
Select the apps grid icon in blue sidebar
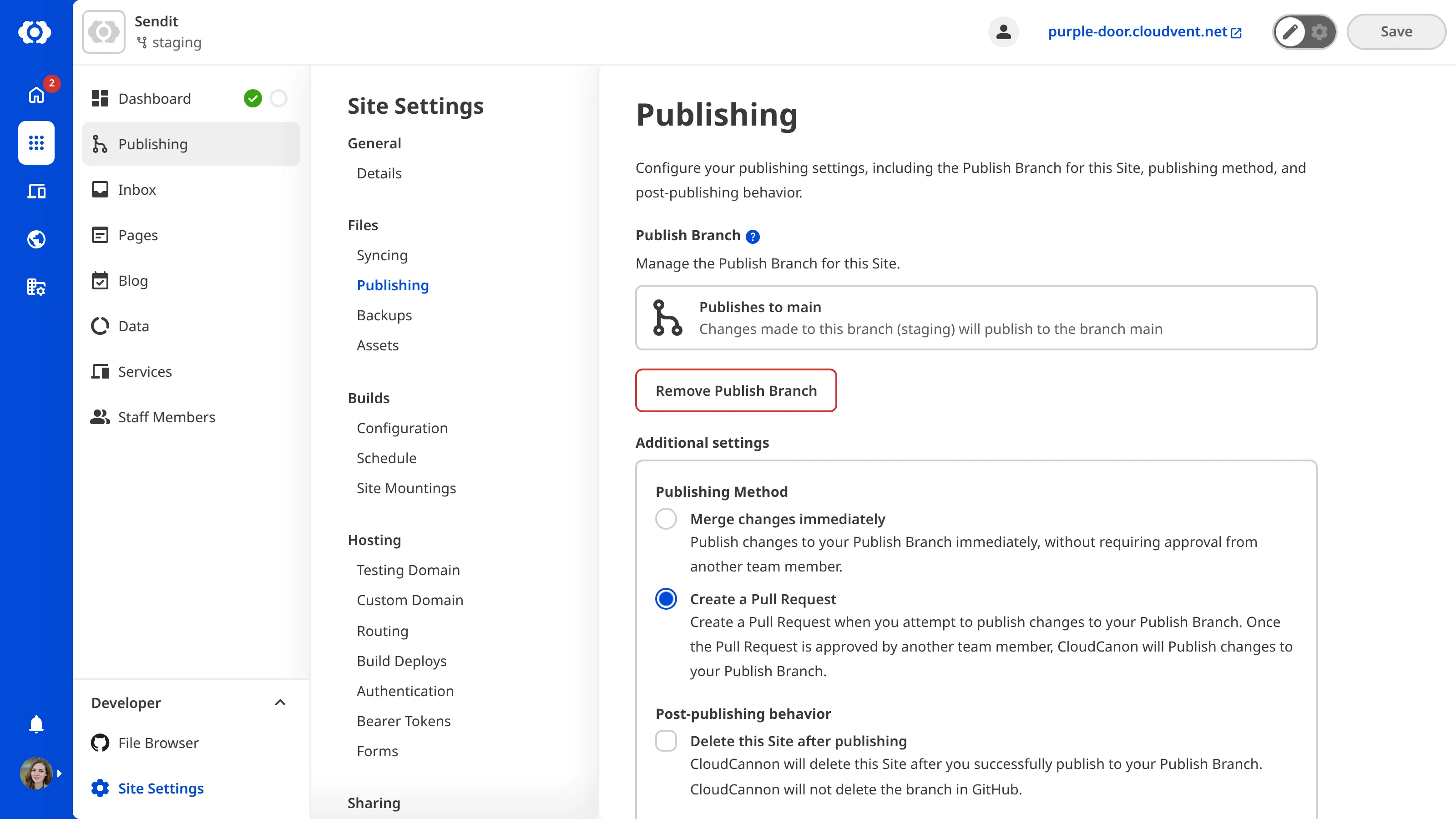[x=35, y=143]
